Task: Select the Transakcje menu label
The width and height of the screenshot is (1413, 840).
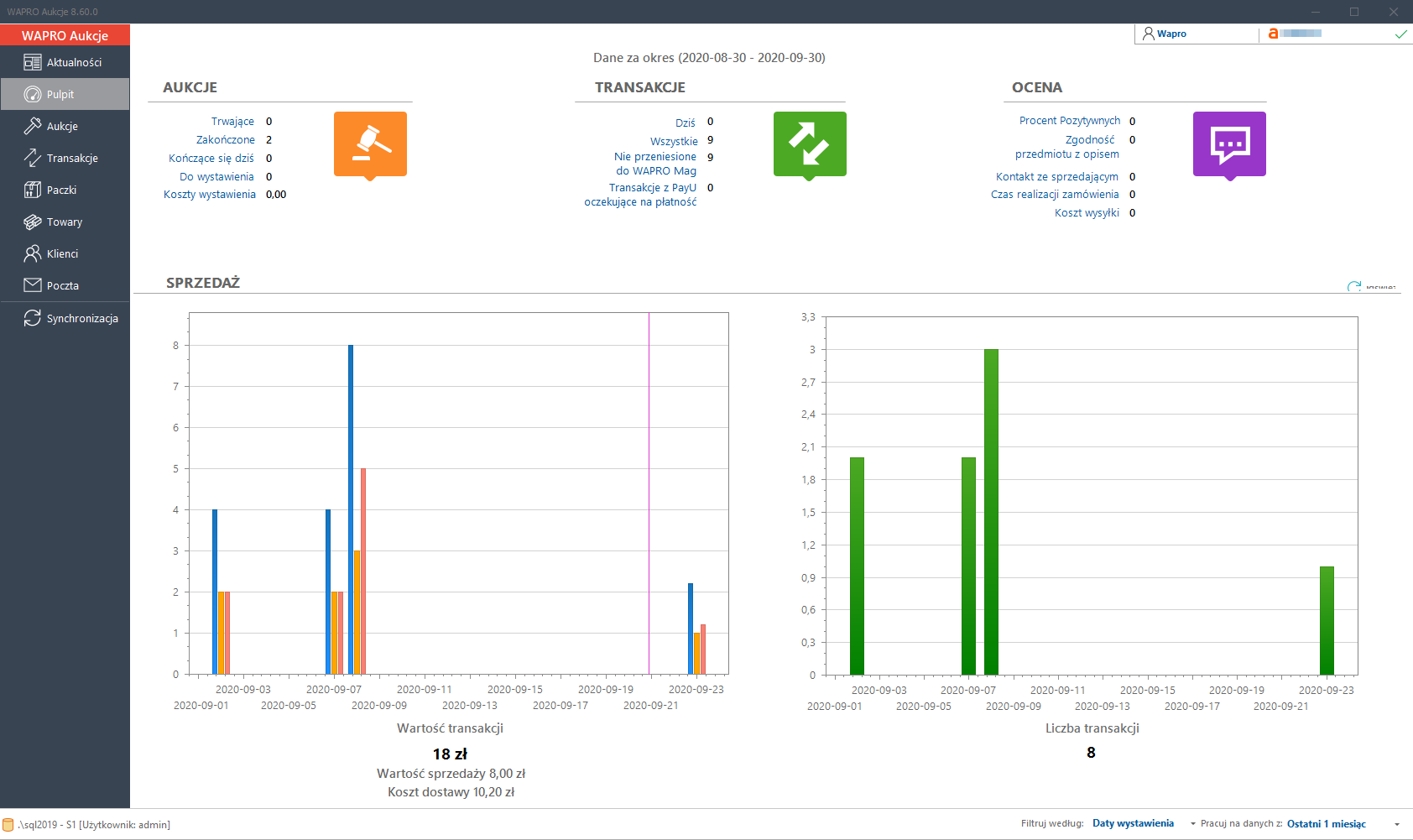Action: (72, 158)
